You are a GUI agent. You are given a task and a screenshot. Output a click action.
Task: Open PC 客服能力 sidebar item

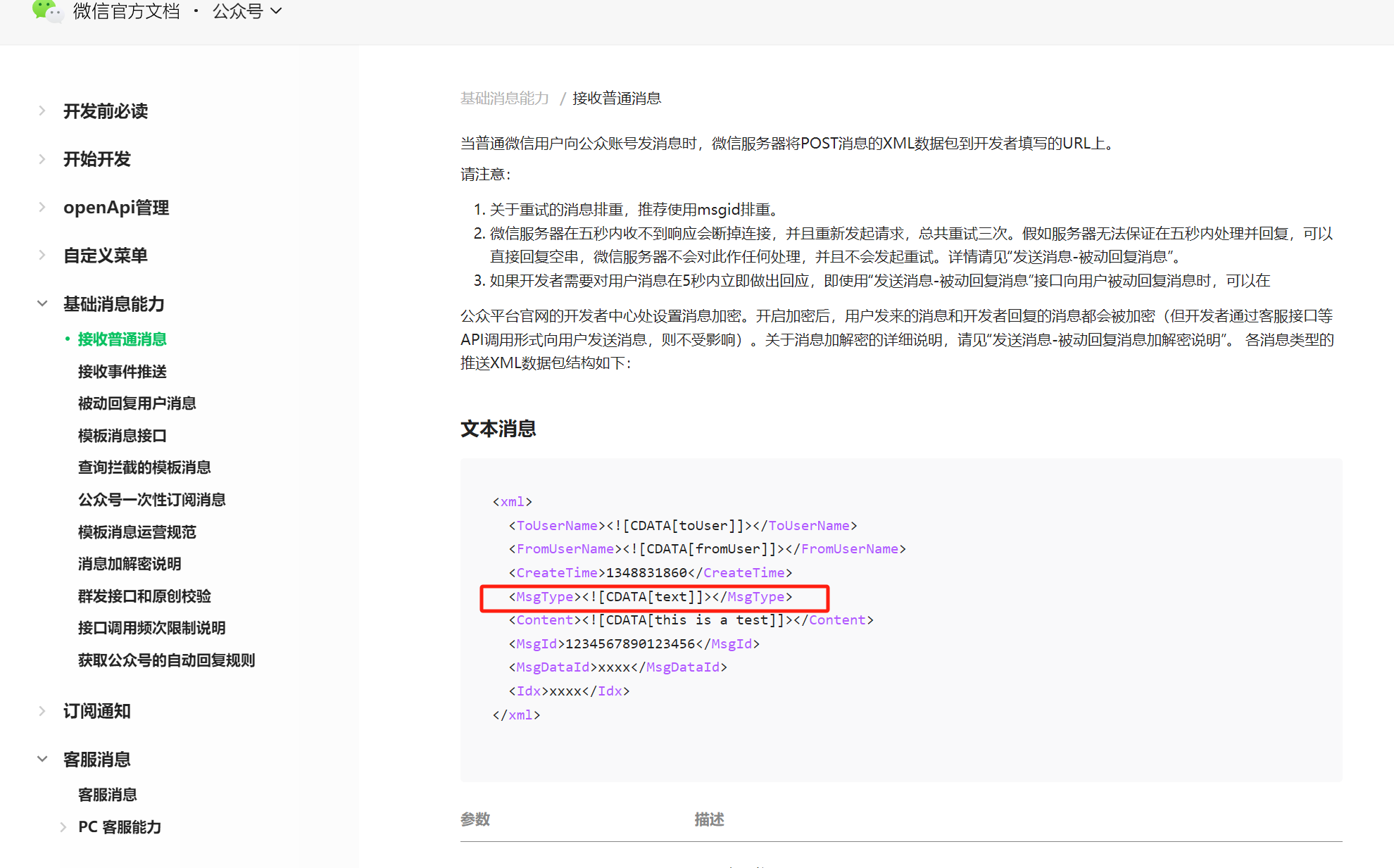click(120, 827)
